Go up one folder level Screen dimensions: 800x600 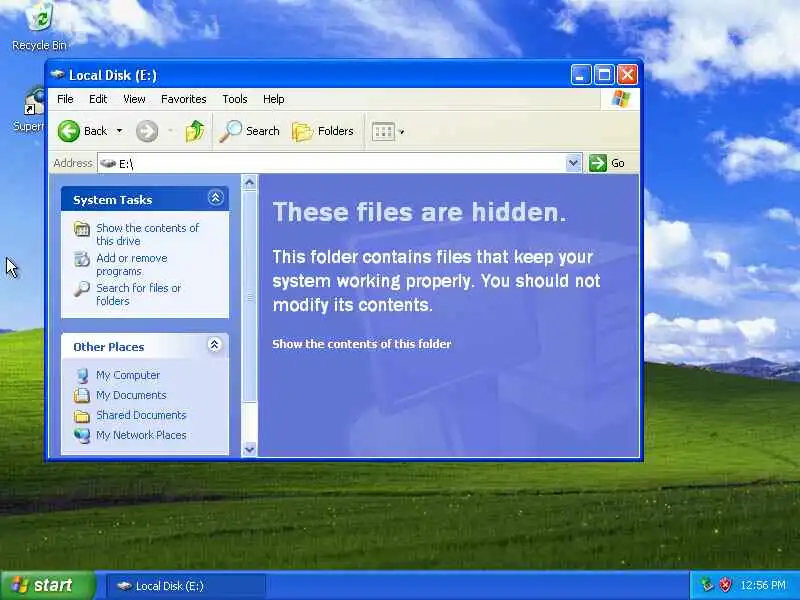(194, 131)
